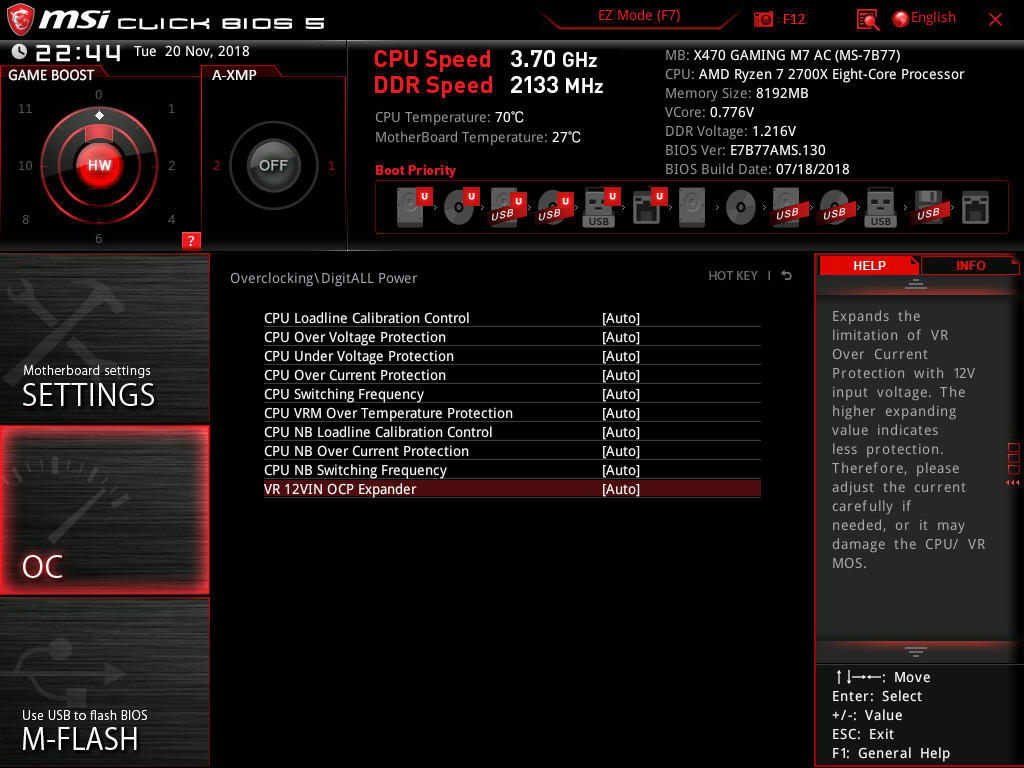Open the OC overclocking section
The width and height of the screenshot is (1024, 768).
click(x=104, y=510)
